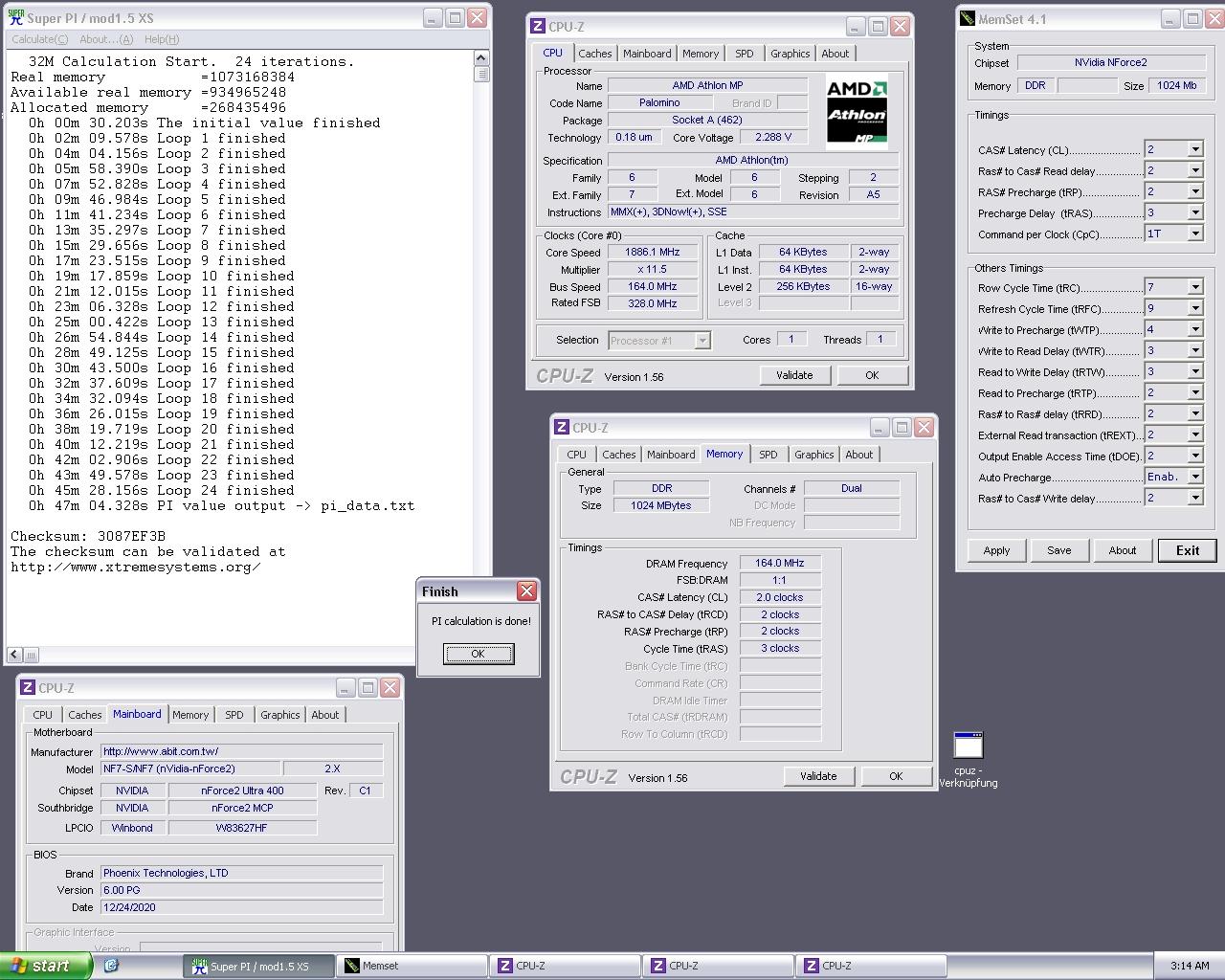Viewport: 1225px width, 980px height.
Task: Click the xtremesystems.org URL text
Action: click(135, 567)
